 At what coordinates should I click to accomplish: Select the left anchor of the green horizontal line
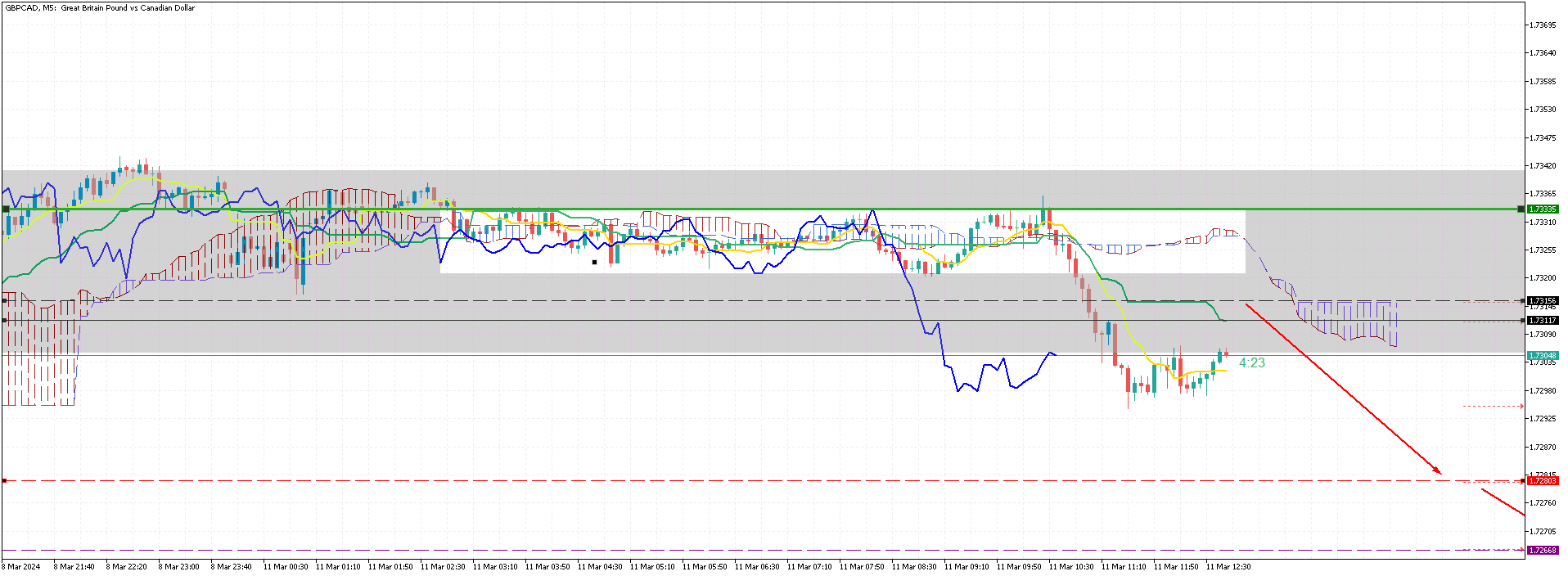pos(7,209)
